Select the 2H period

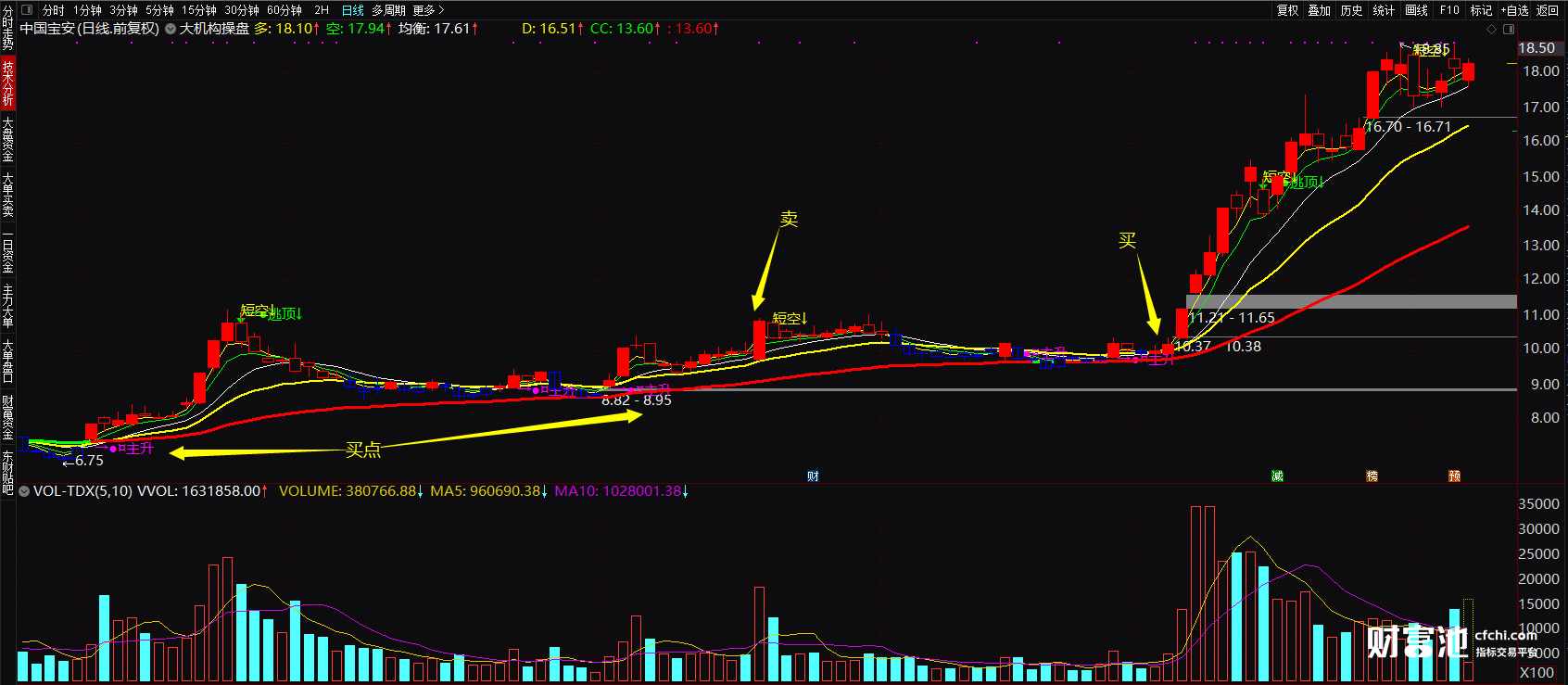pyautogui.click(x=322, y=10)
